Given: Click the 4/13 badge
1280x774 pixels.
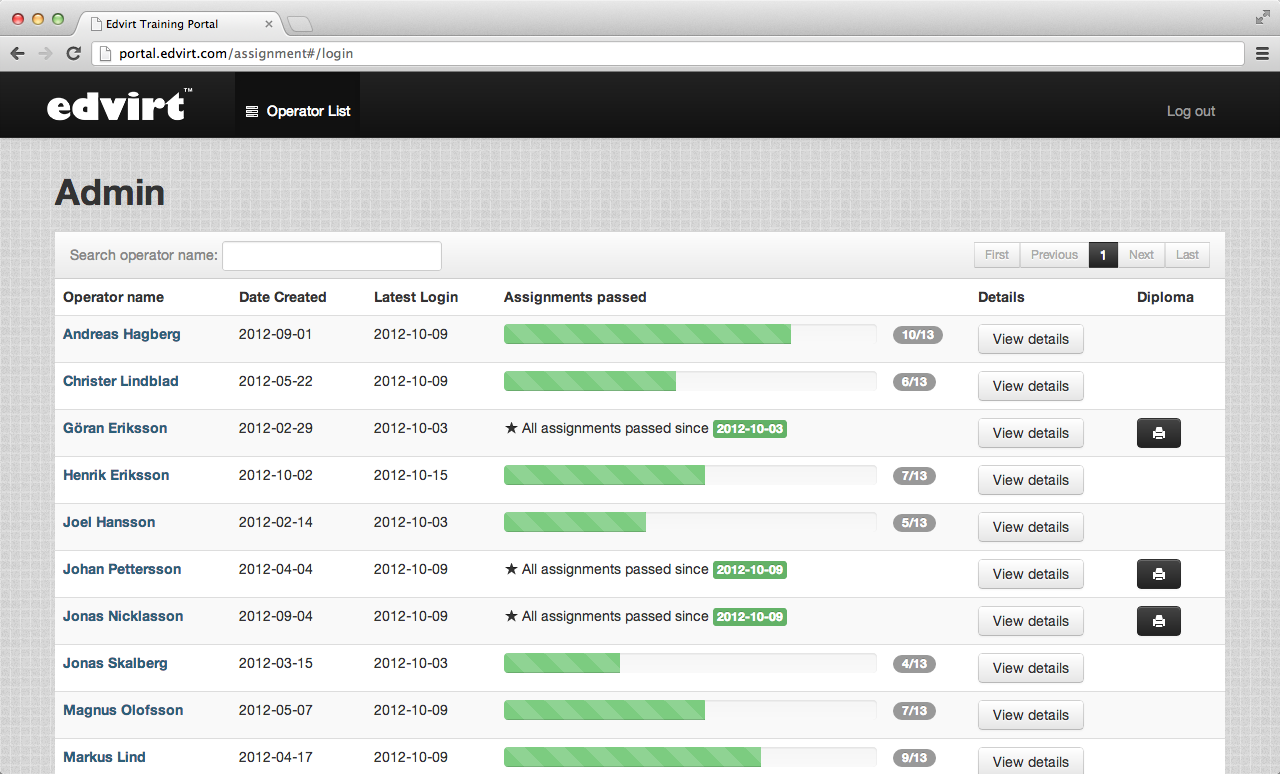Looking at the screenshot, I should point(914,664).
